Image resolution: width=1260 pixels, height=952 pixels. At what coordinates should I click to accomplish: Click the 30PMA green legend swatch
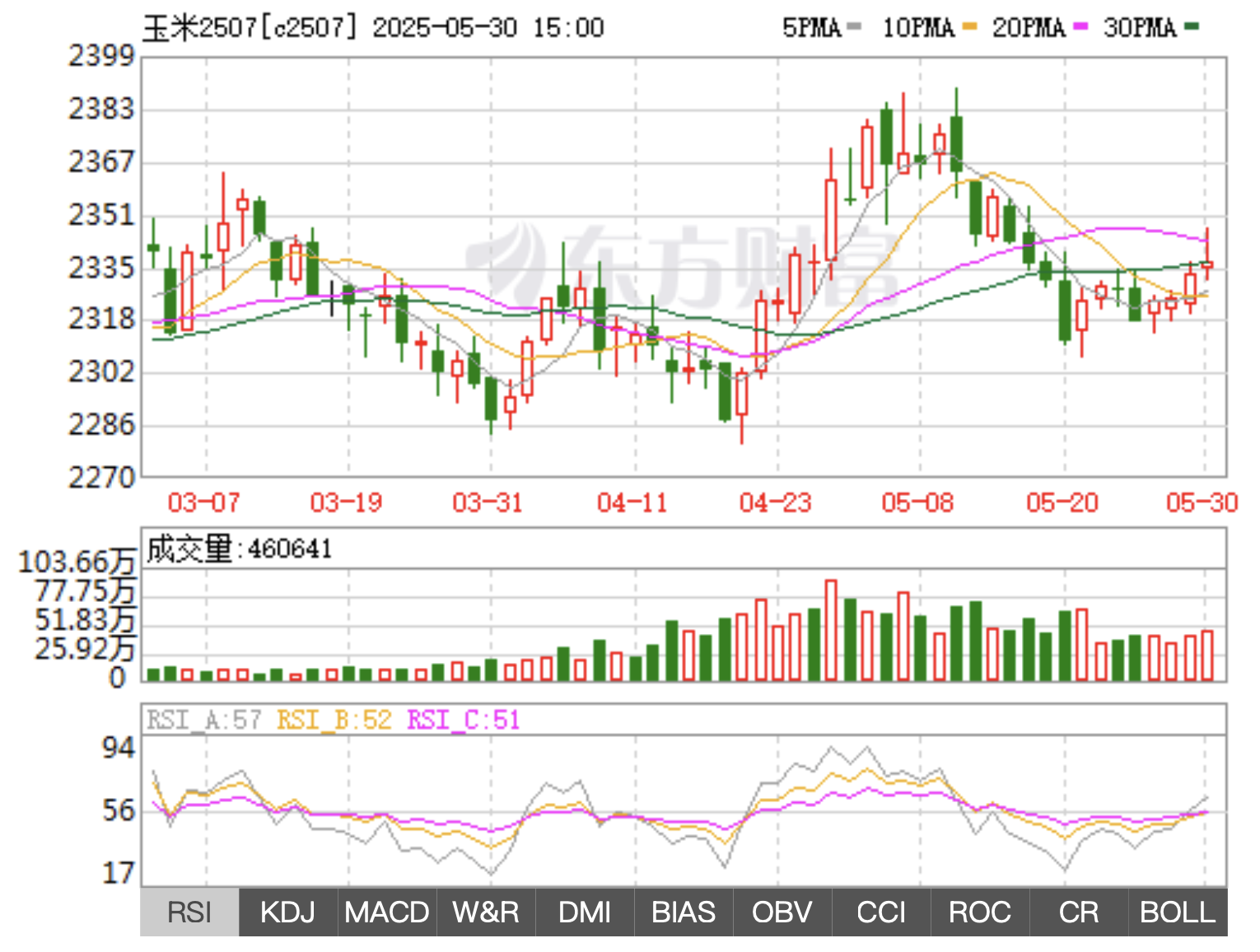click(x=1192, y=27)
